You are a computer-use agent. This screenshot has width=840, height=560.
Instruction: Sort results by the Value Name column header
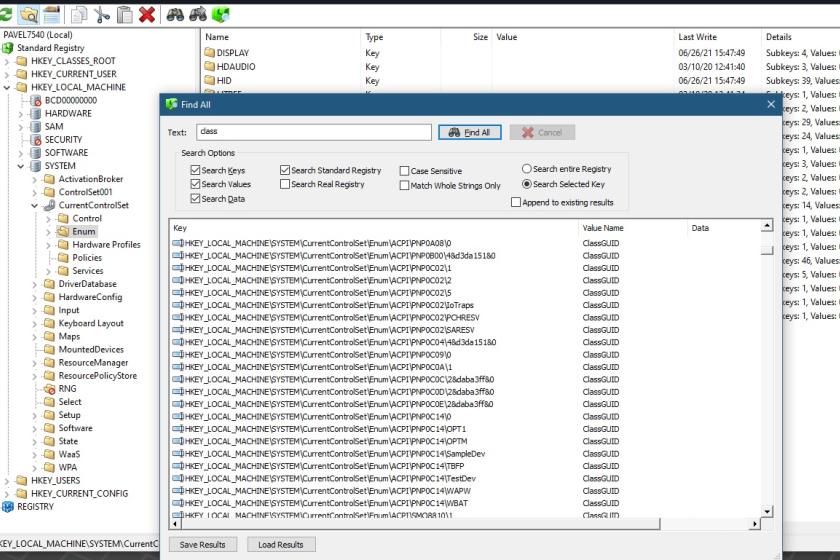pos(633,228)
